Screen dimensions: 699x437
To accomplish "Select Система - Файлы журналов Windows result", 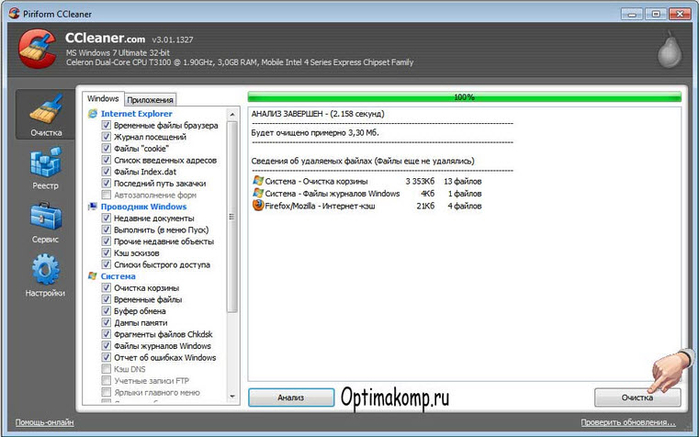I will [x=367, y=194].
